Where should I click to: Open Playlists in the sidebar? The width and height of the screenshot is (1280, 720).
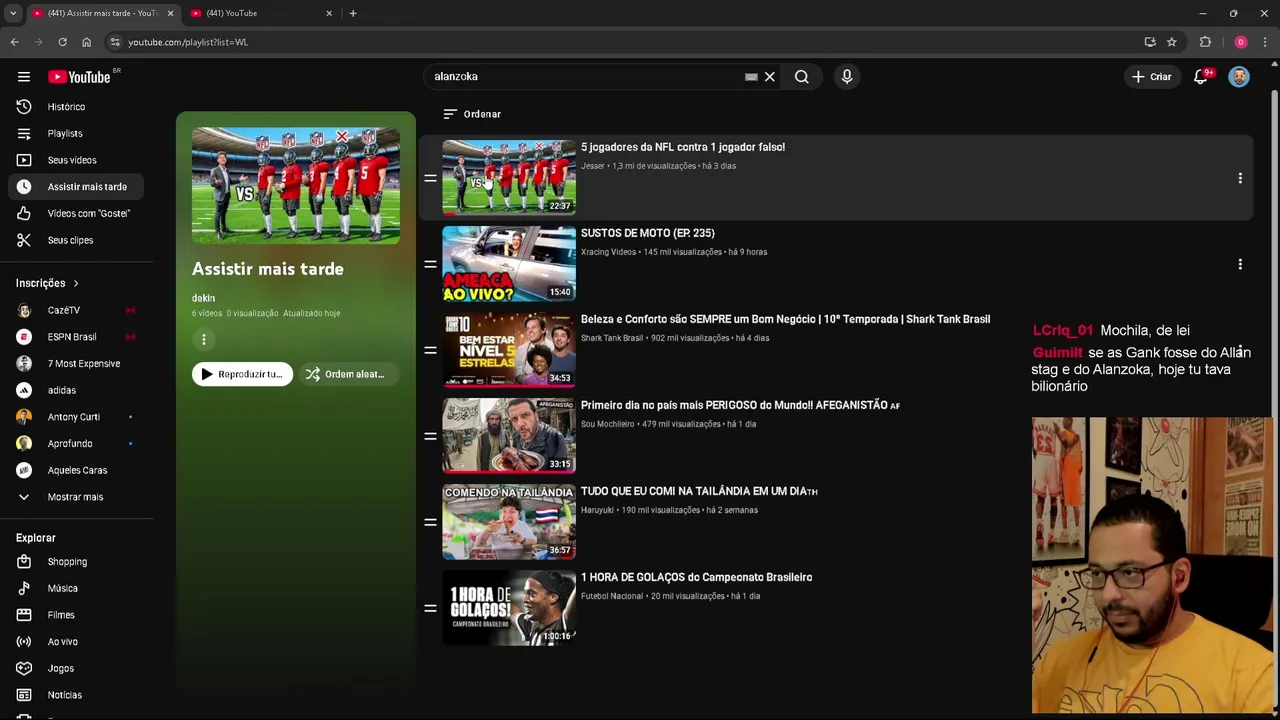(77, 133)
